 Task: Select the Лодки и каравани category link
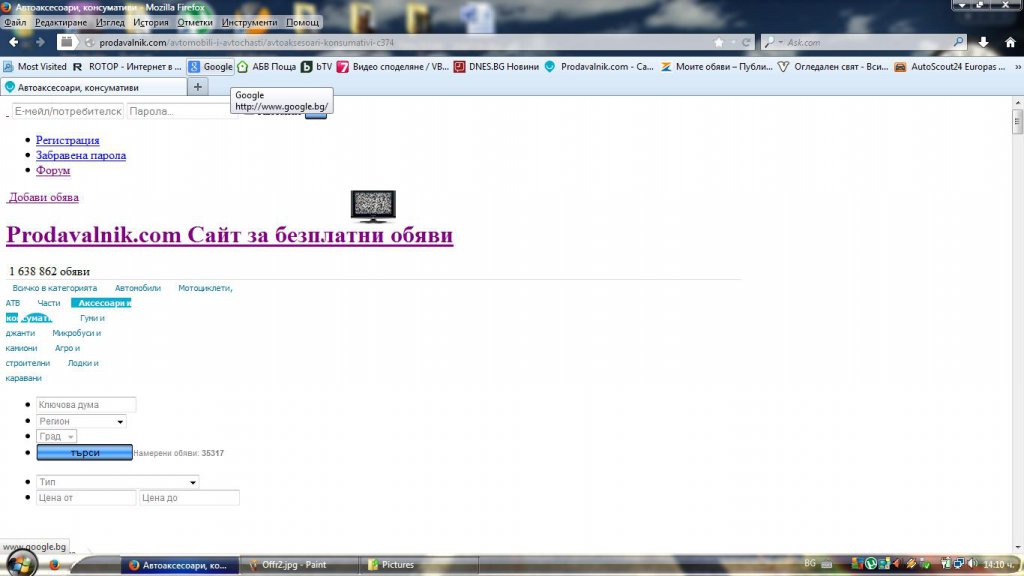pyautogui.click(x=83, y=363)
